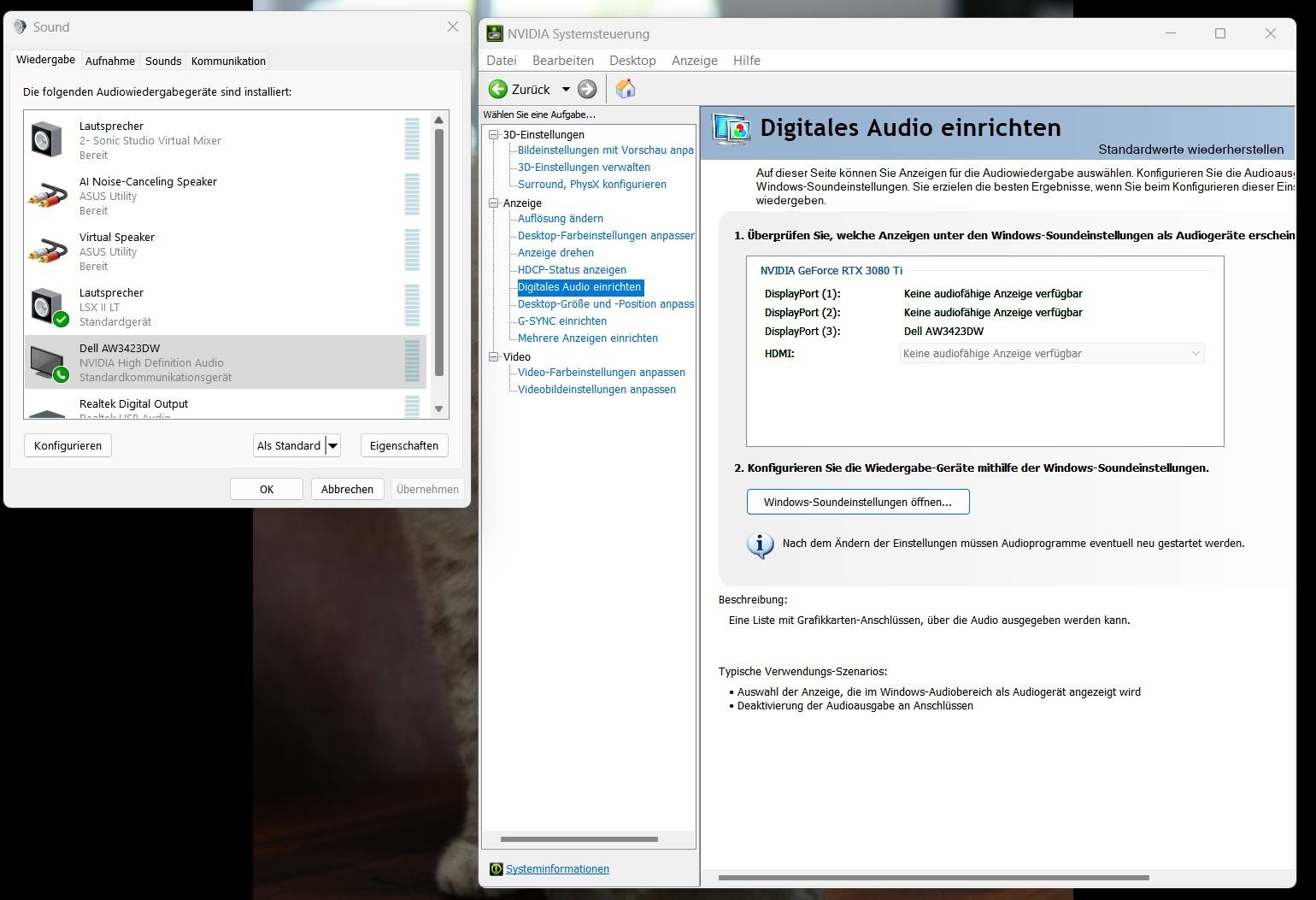Click the Sound device list scroll-up arrow
Screen dimensions: 1316x900
click(439, 121)
